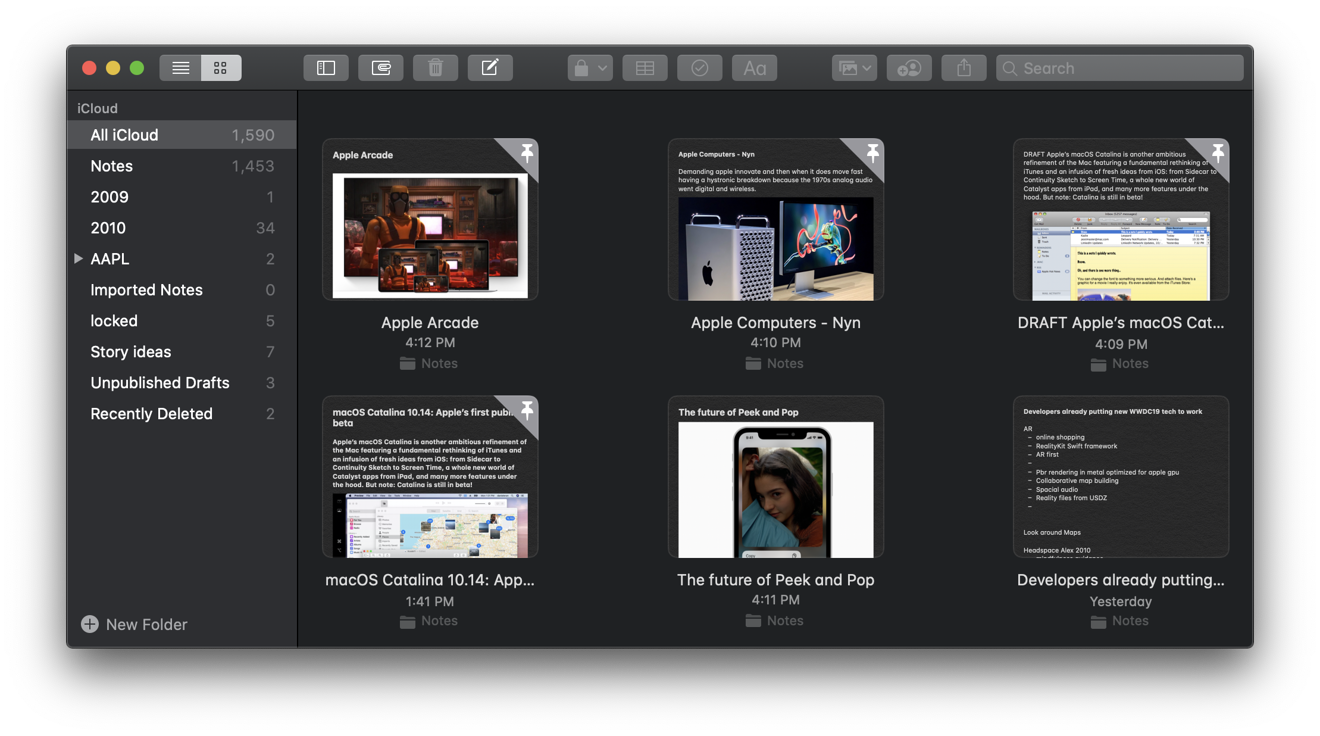Click the 4:11 PM timestamp
This screenshot has width=1320, height=736.
(x=776, y=600)
